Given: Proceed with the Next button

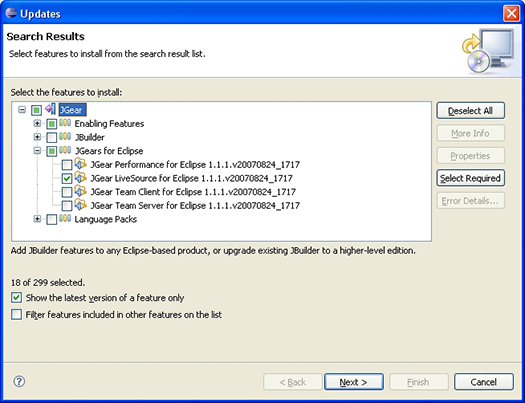Looking at the screenshot, I should (354, 382).
